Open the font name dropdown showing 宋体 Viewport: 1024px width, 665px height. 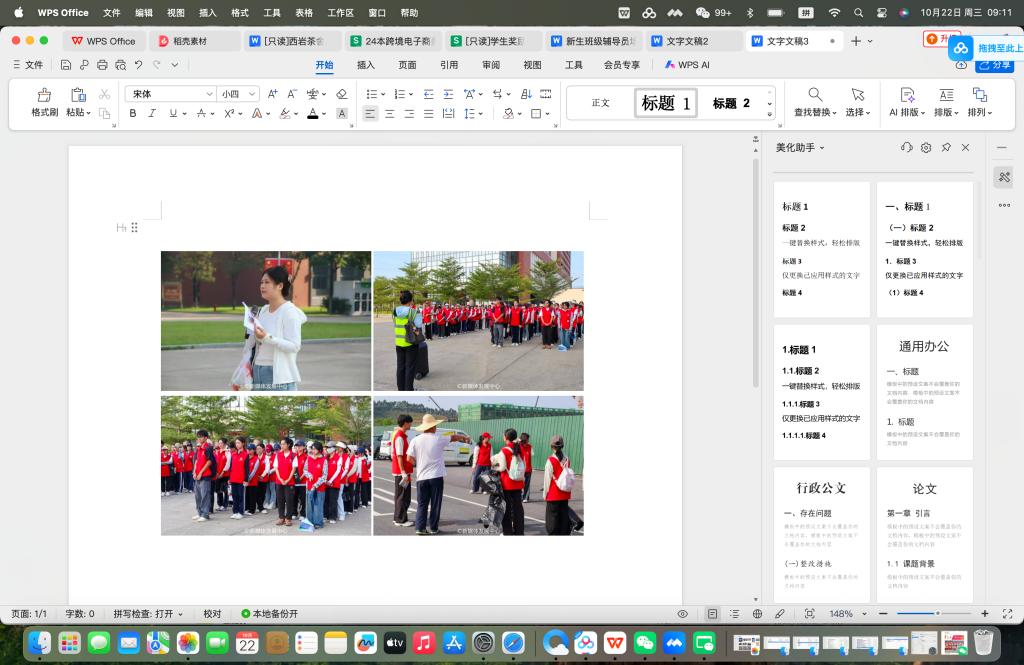(x=209, y=94)
